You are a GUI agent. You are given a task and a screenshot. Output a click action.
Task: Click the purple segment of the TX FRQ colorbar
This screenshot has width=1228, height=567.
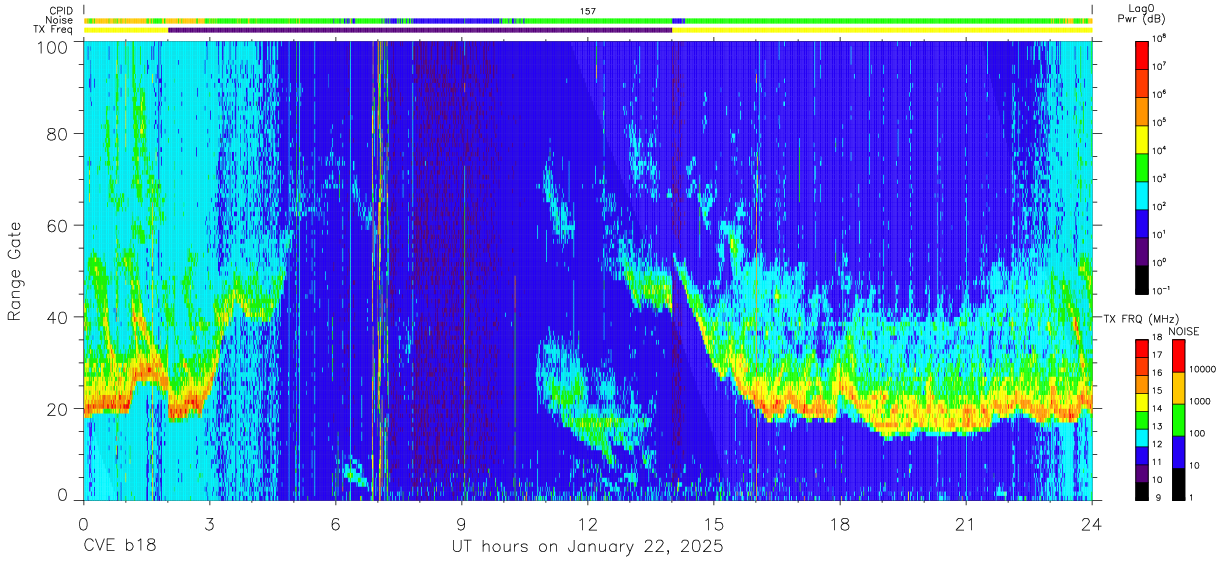point(1141,474)
